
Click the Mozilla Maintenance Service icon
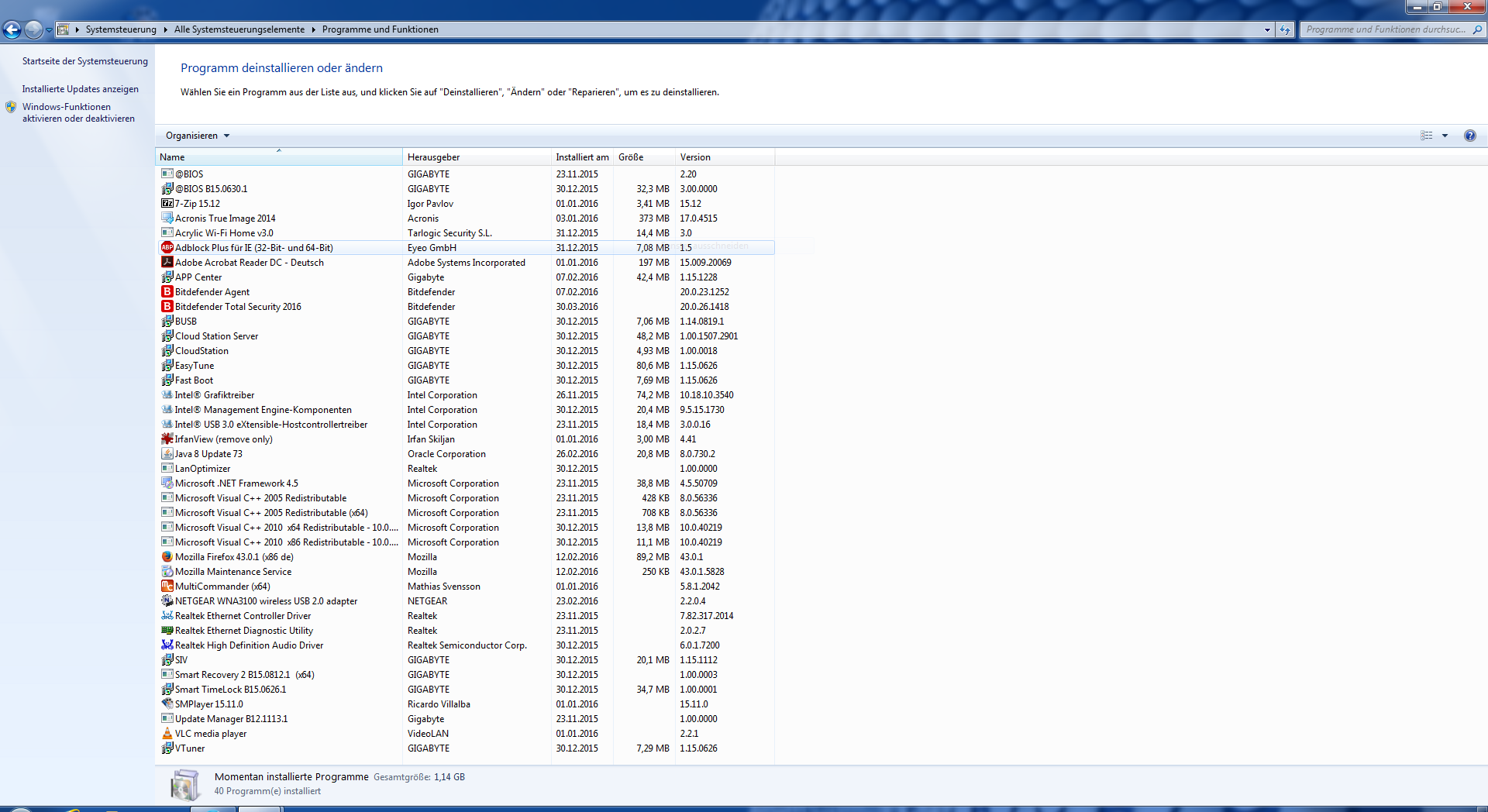click(167, 572)
